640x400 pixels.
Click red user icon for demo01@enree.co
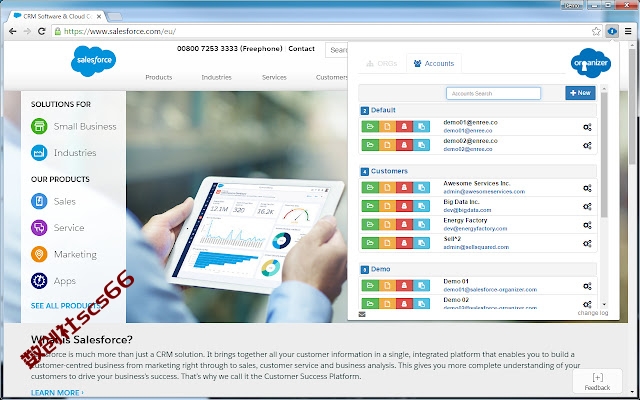pyautogui.click(x=404, y=127)
